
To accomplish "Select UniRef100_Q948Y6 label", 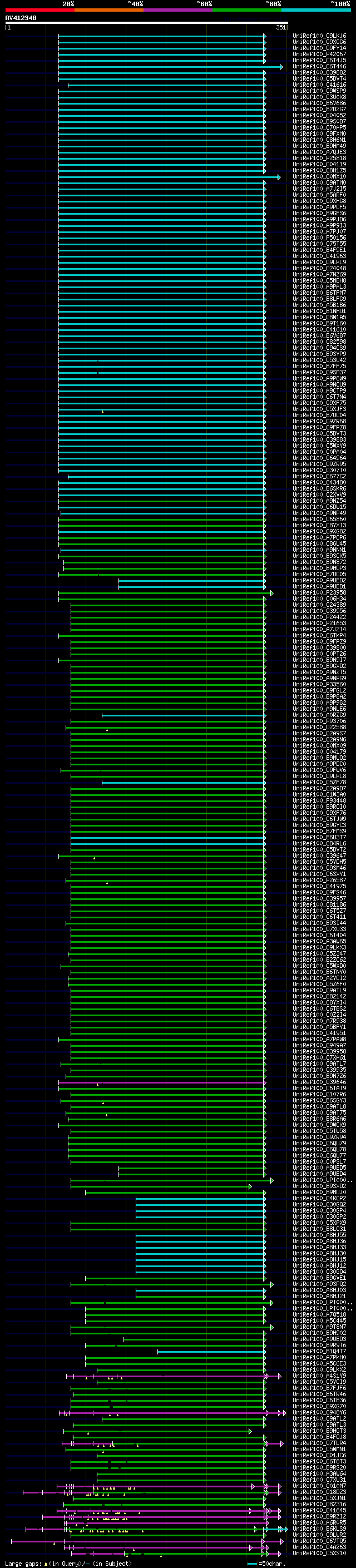I will pos(319,1413).
